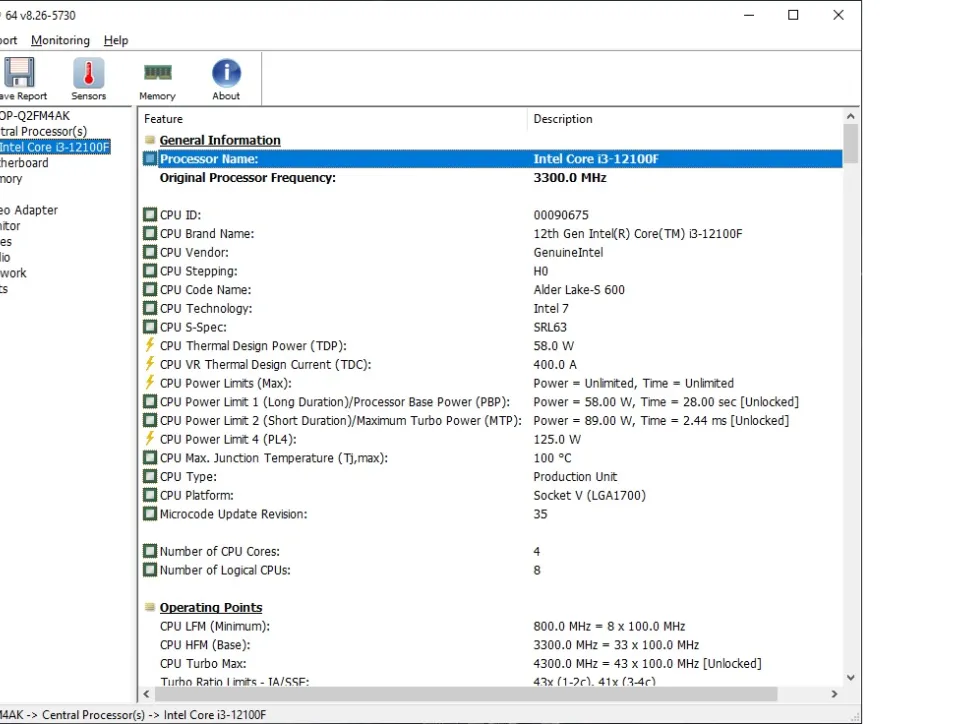This screenshot has width=966, height=724.
Task: Click the horizontal scrollbar right arrow
Action: point(835,694)
